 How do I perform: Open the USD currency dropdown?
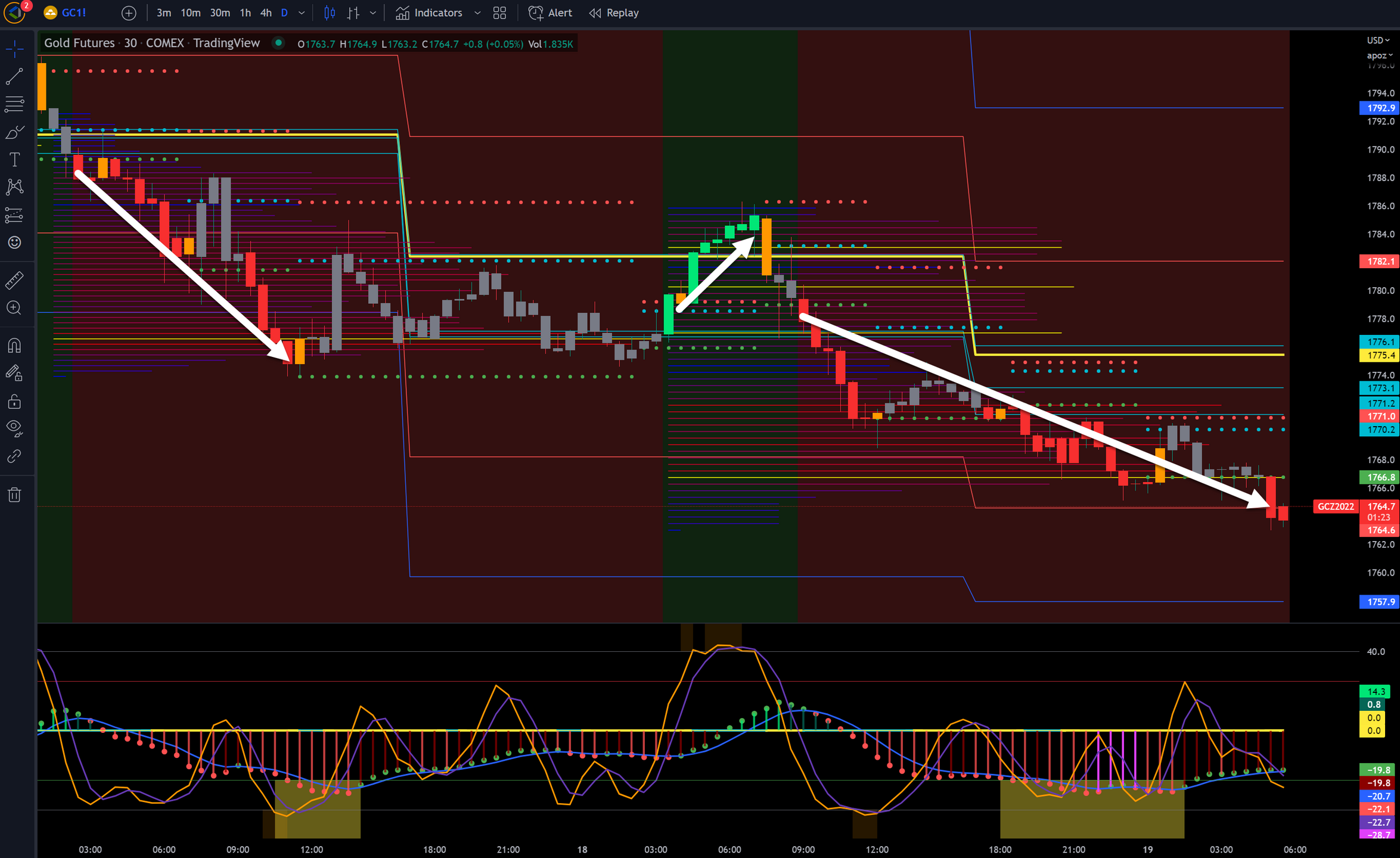[1378, 40]
